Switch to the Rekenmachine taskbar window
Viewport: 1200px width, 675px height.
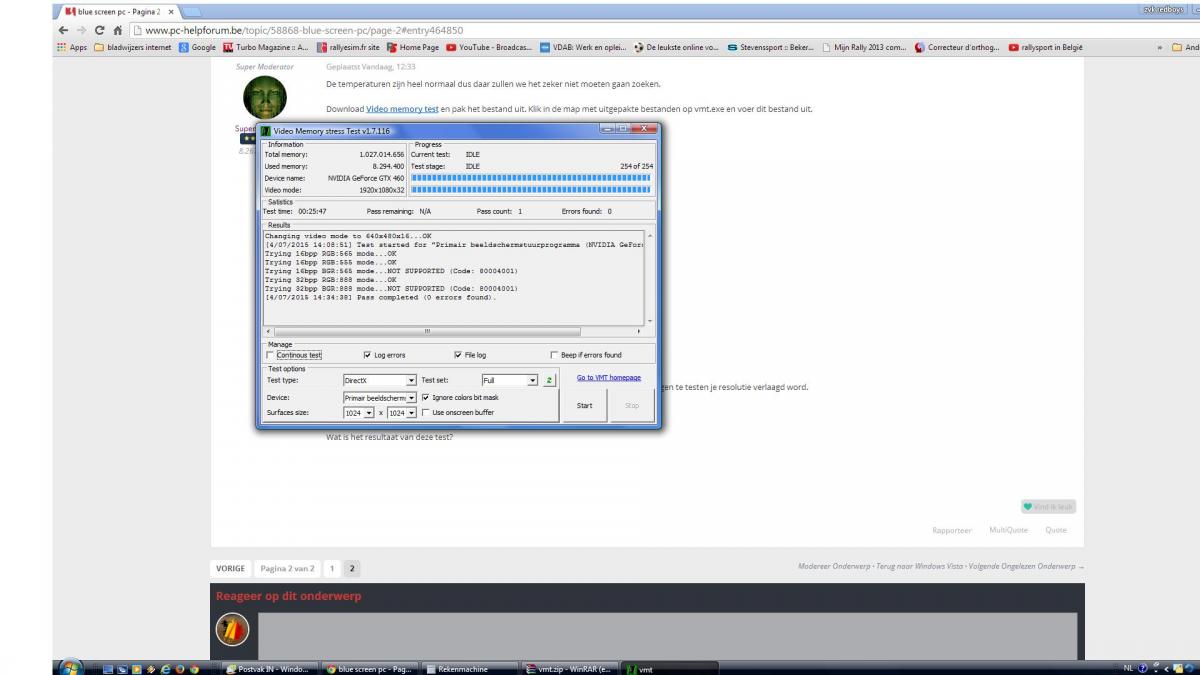472,669
